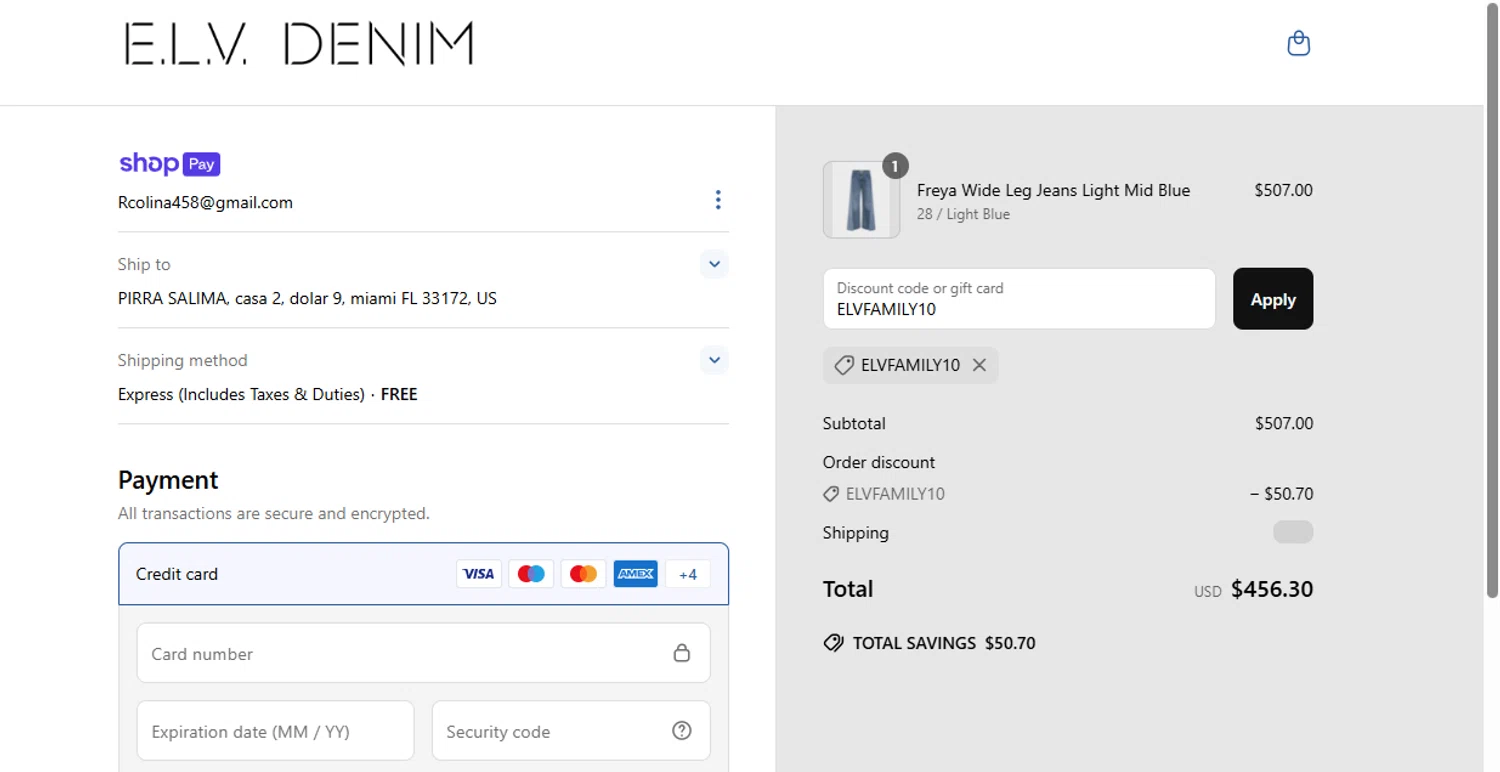Click the shipping address text PIRRA SALIMA
This screenshot has width=1500, height=772.
point(307,298)
